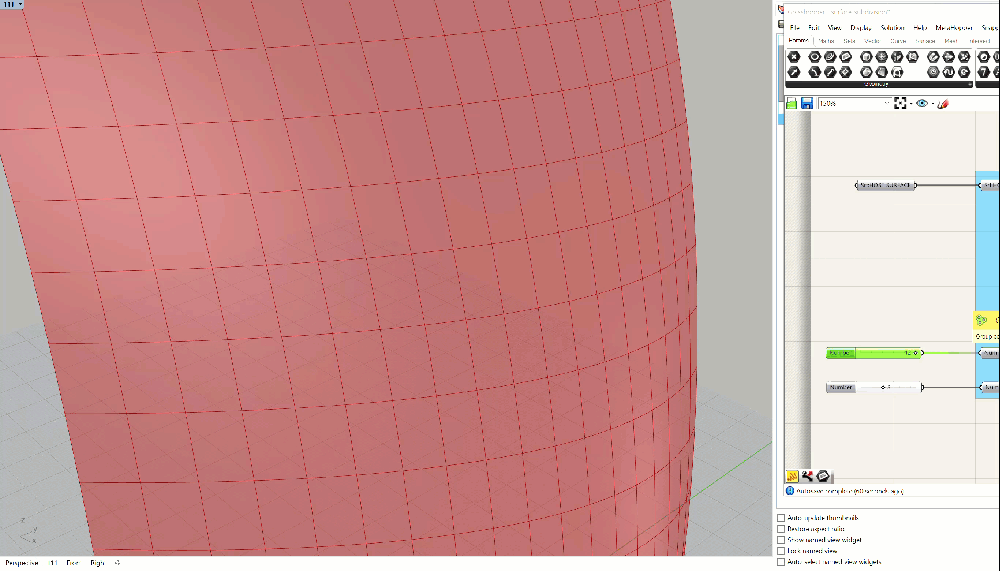Switch to the Curve component tab
The image size is (1000, 571).
tap(897, 41)
